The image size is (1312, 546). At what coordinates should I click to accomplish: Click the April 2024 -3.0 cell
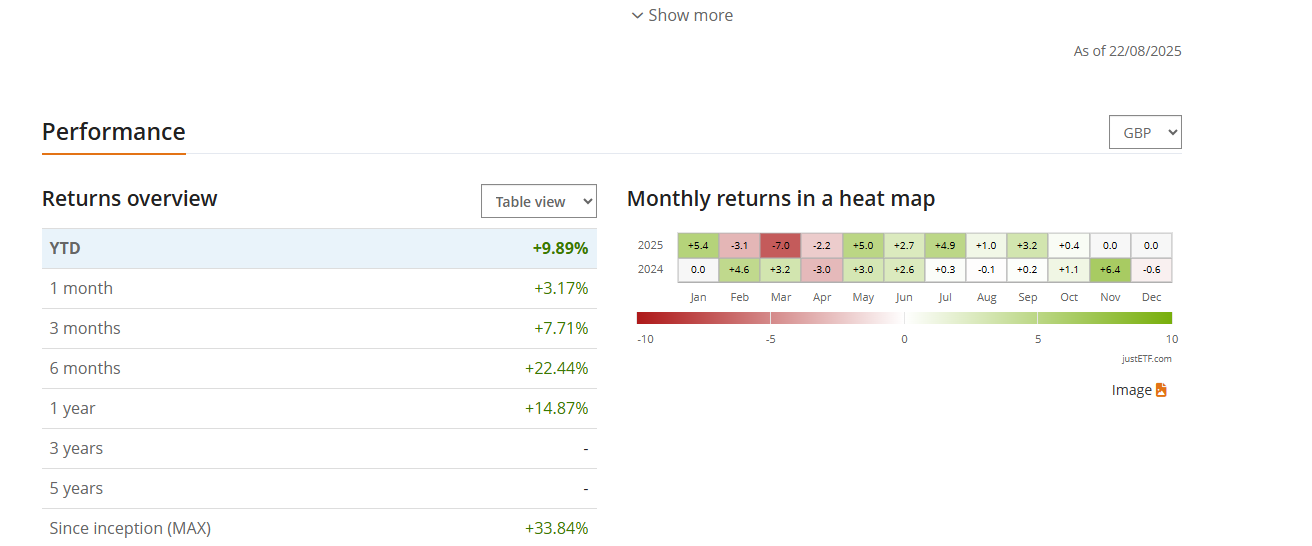click(x=821, y=269)
